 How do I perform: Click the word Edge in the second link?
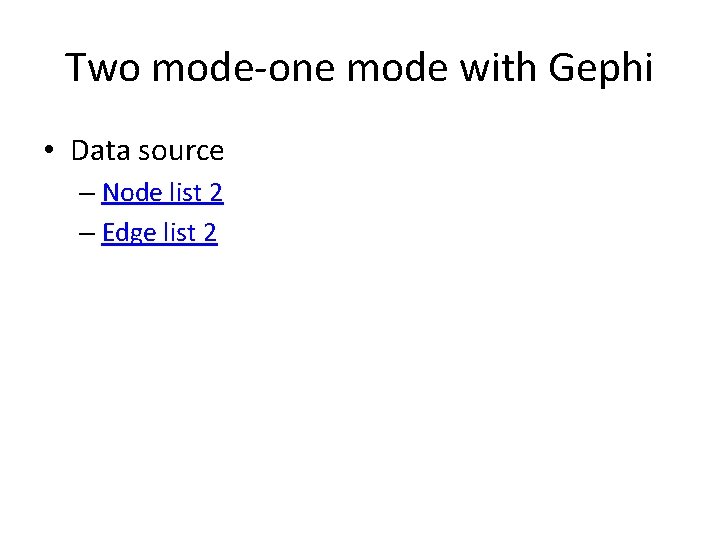pos(129,233)
